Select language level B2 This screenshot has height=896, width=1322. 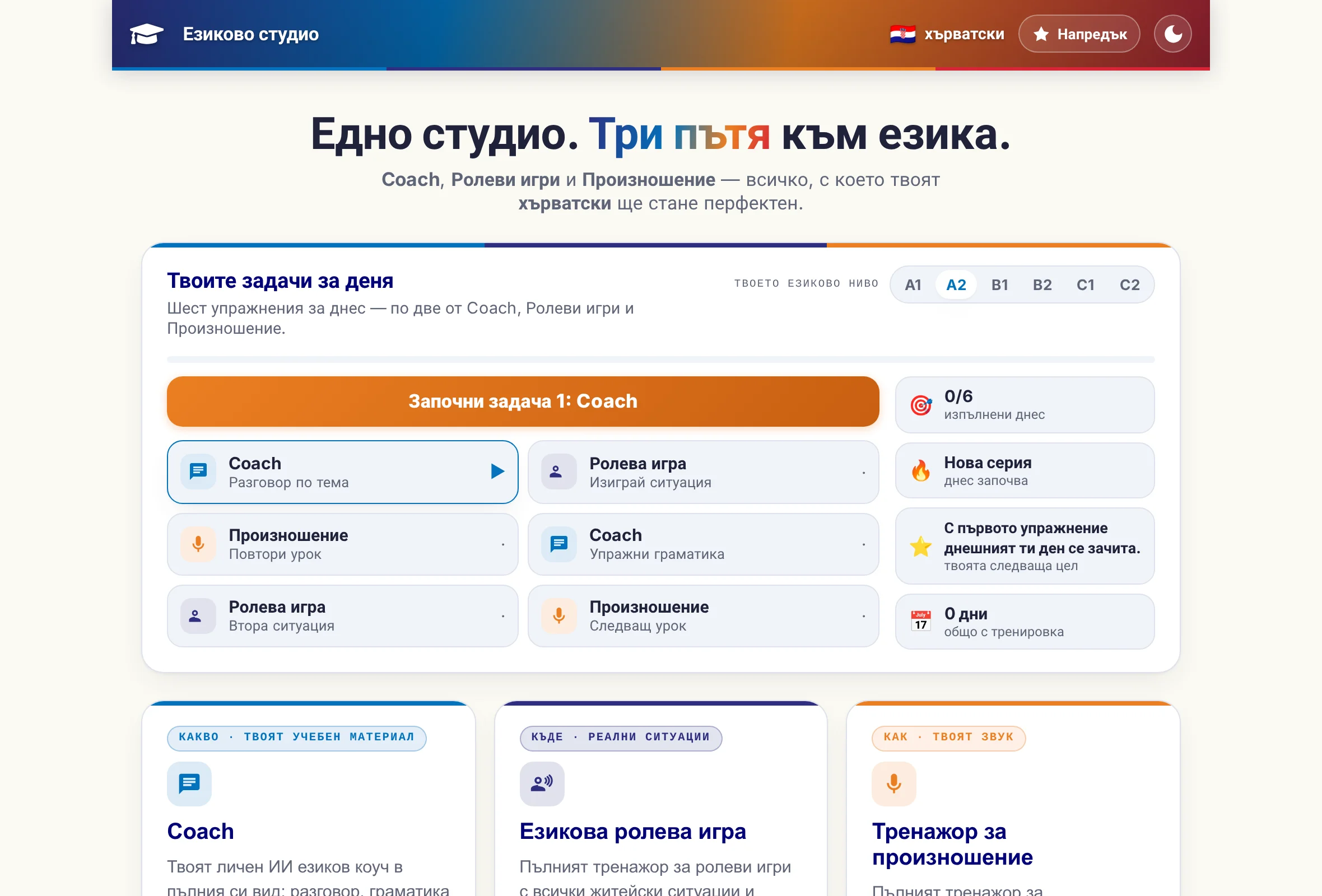point(1042,284)
